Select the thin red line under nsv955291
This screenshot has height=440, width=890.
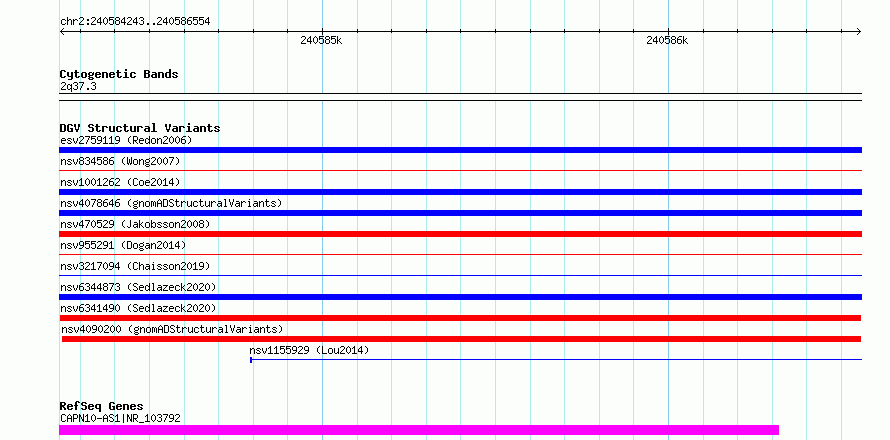(x=460, y=254)
